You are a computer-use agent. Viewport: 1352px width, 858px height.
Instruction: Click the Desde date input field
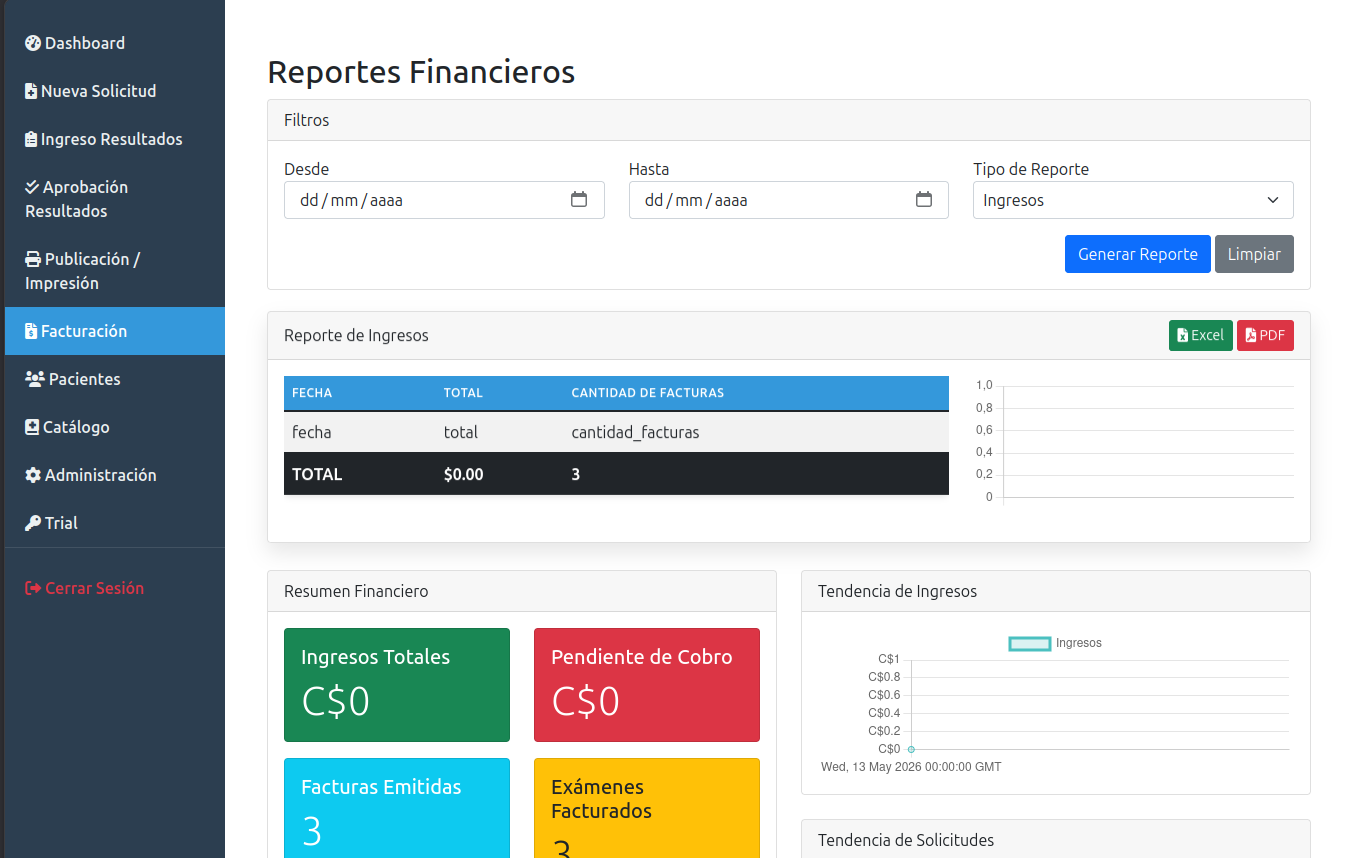(x=444, y=200)
